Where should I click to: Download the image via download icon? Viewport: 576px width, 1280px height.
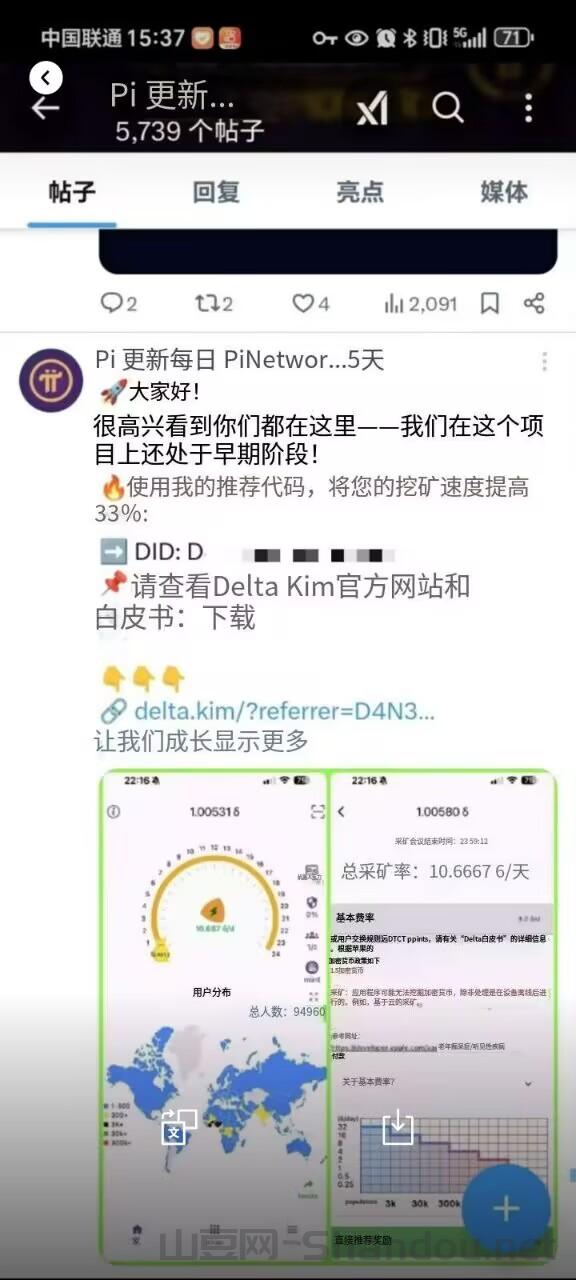coord(398,1126)
